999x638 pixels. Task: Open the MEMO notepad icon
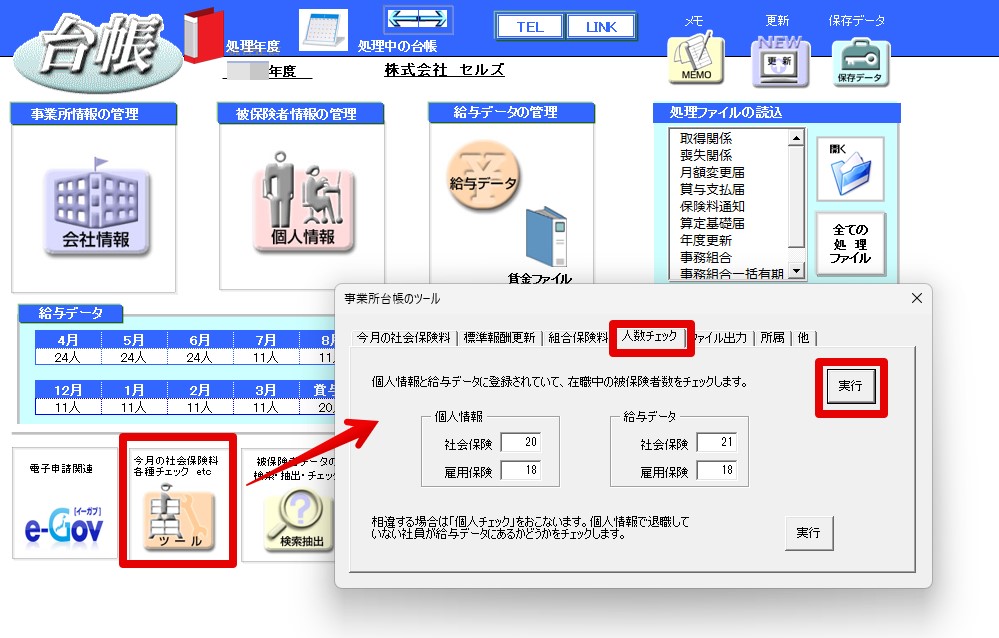click(696, 59)
